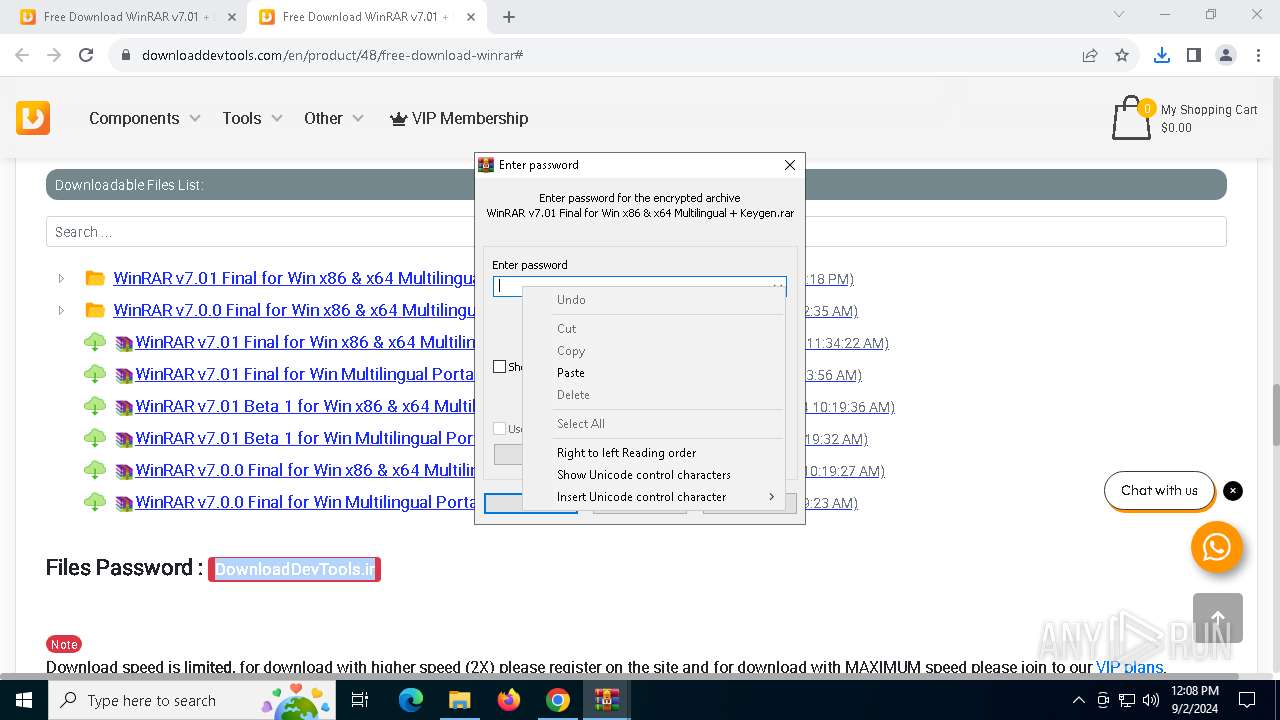Click the page vertical scrollbar thumb
Image resolution: width=1280 pixels, height=720 pixels.
1275,414
